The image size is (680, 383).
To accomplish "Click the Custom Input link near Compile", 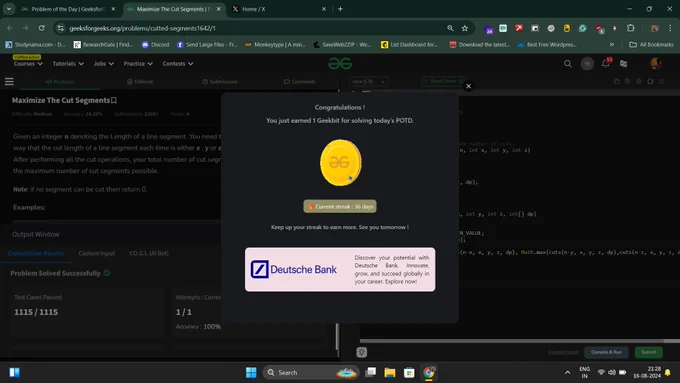I will [x=563, y=352].
